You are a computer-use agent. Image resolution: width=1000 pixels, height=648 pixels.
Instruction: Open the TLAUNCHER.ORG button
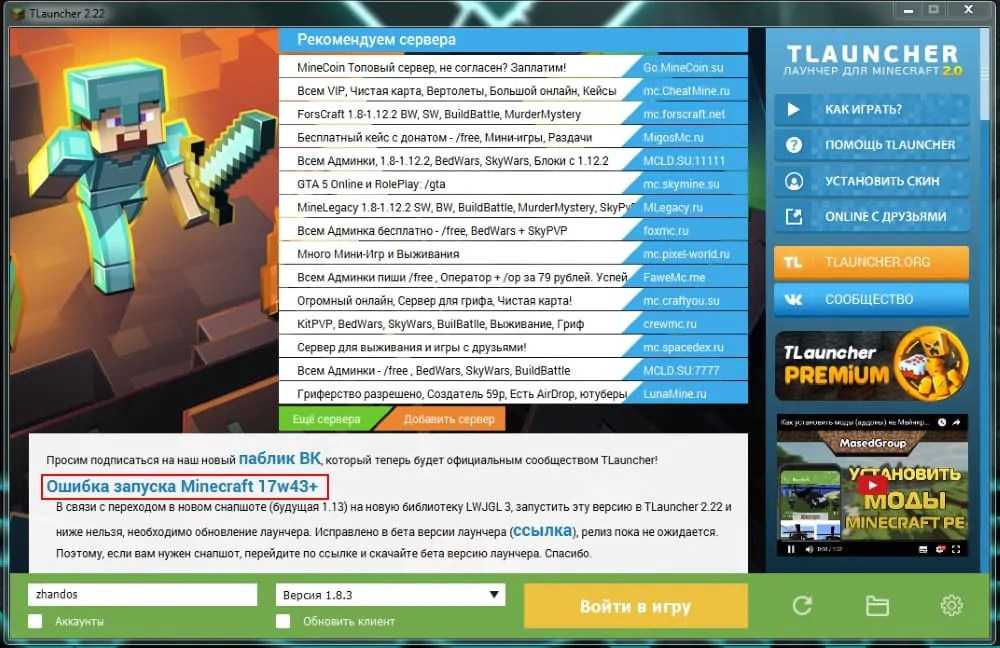[871, 262]
